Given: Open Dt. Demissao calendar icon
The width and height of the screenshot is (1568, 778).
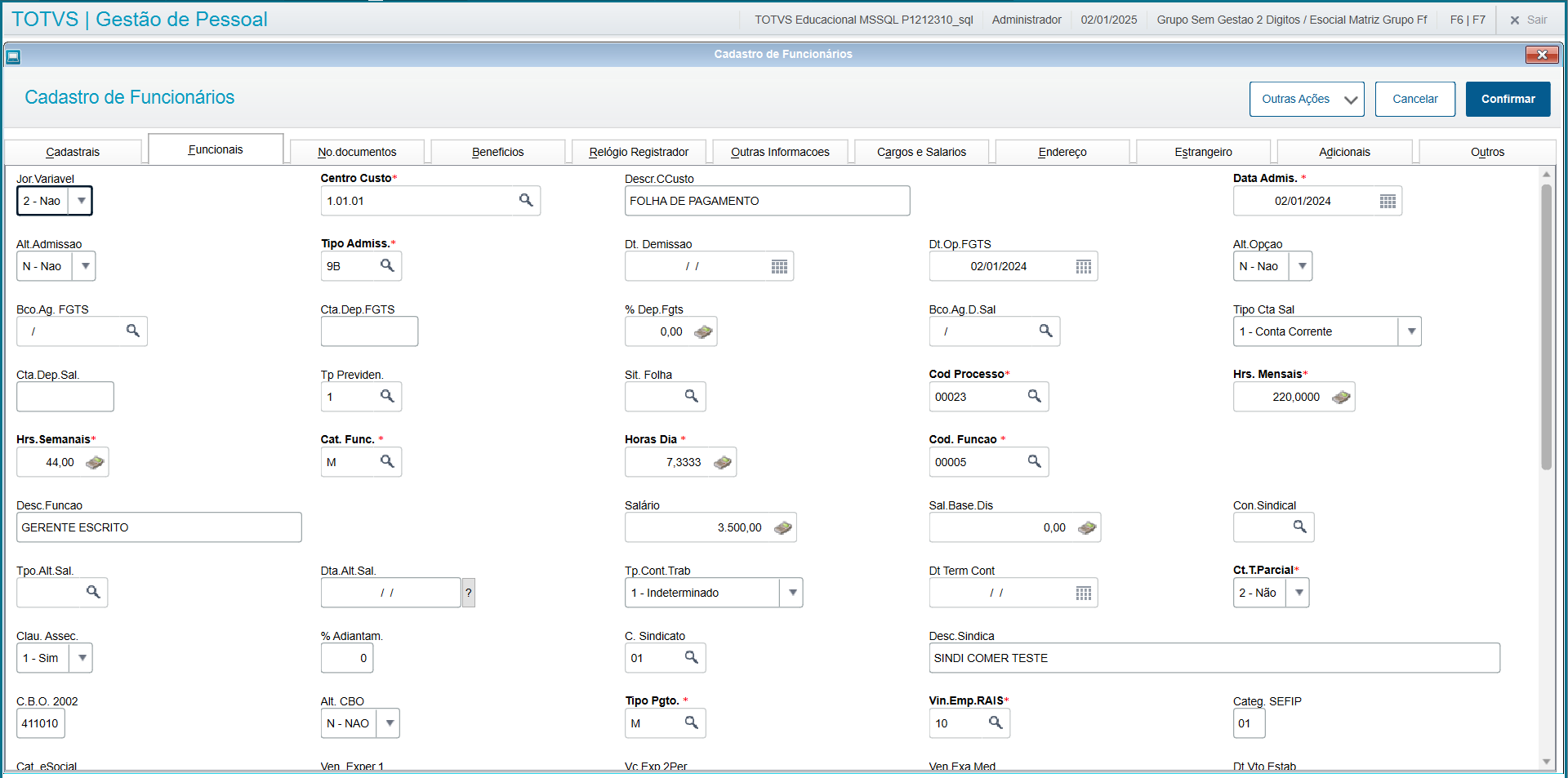Looking at the screenshot, I should point(779,266).
